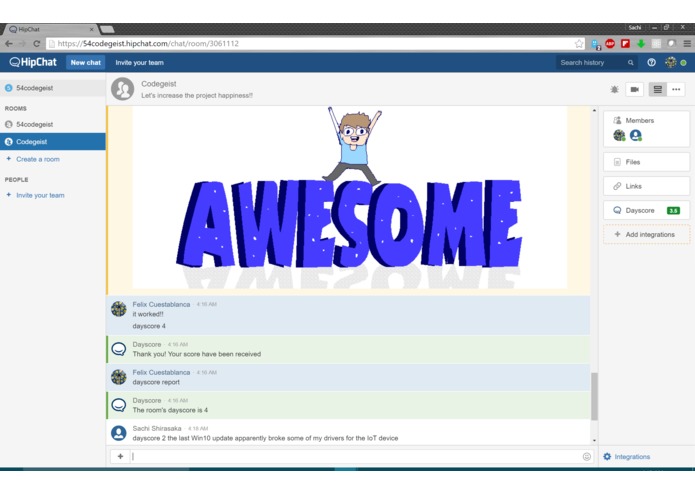Click Felix avatar beside 'dayscore report'

pyautogui.click(x=119, y=377)
